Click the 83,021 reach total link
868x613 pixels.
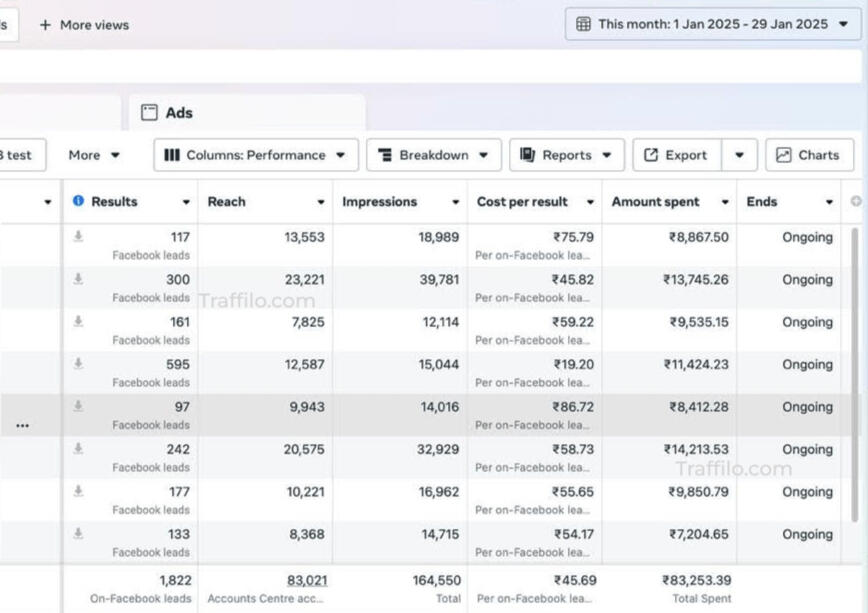[306, 580]
